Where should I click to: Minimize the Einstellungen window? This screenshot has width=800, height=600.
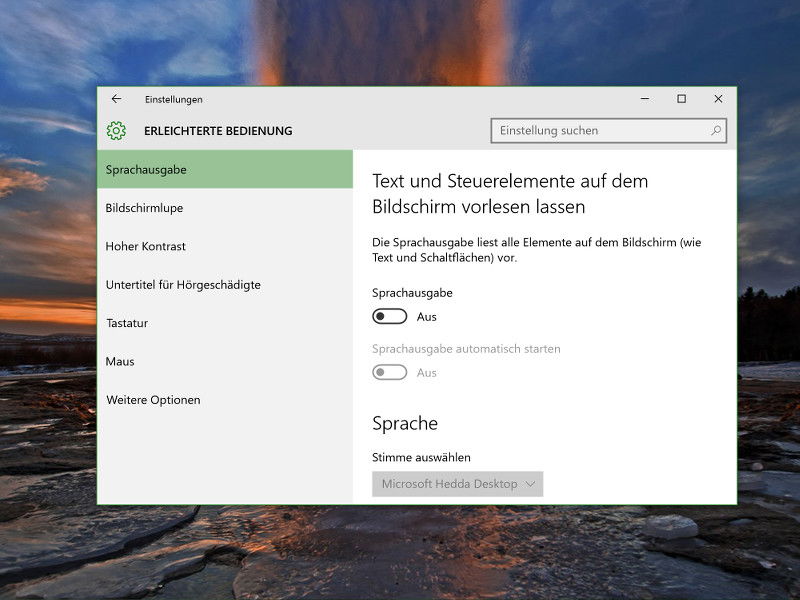645,98
